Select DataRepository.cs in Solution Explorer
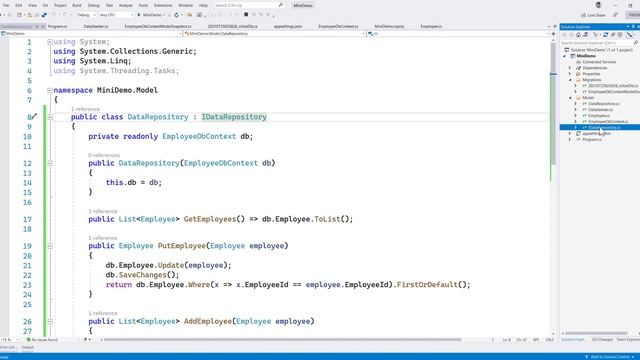The image size is (640, 360). coord(603,104)
